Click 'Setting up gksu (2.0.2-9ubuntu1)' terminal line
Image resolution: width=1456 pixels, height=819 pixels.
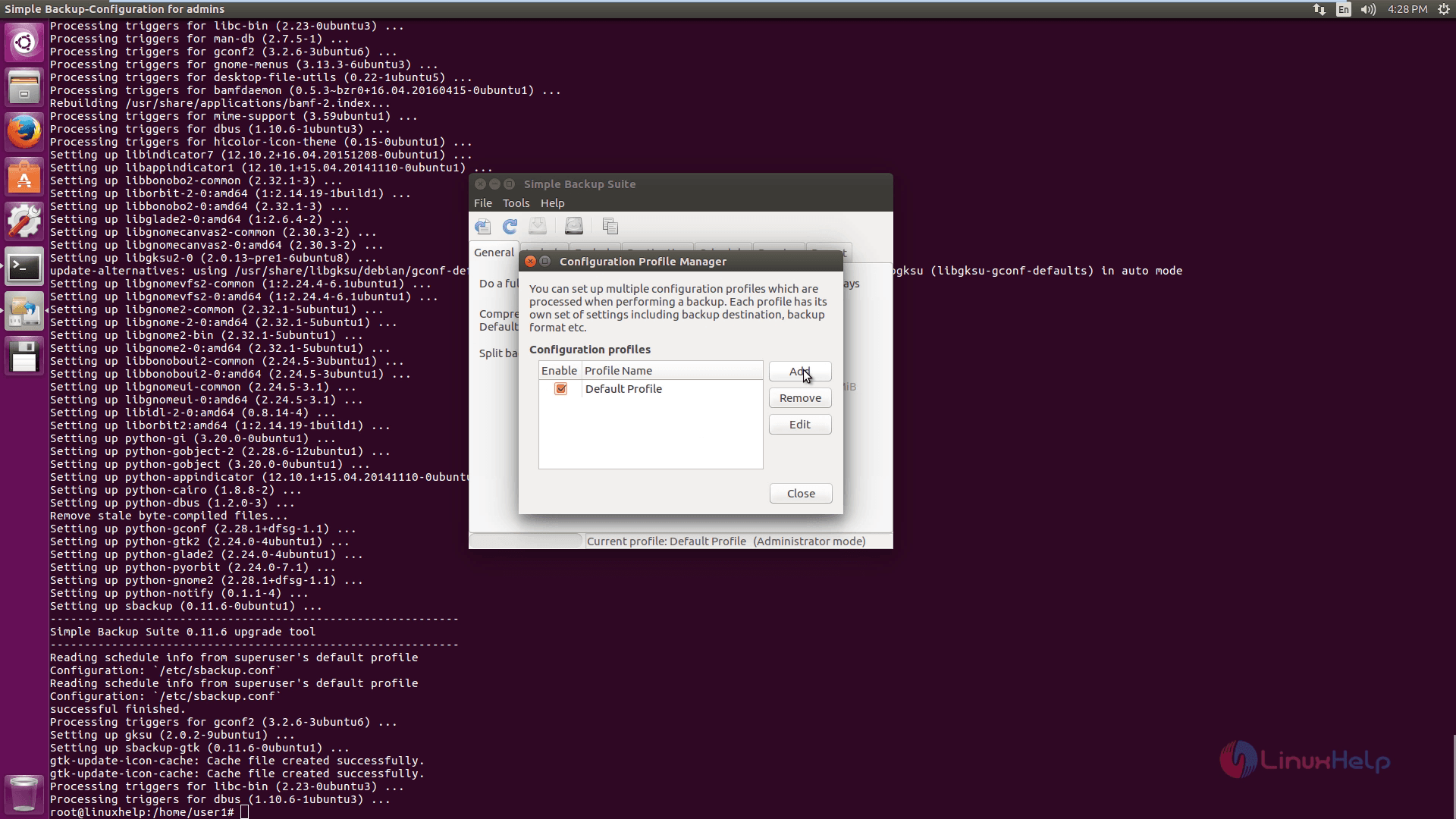pos(173,735)
